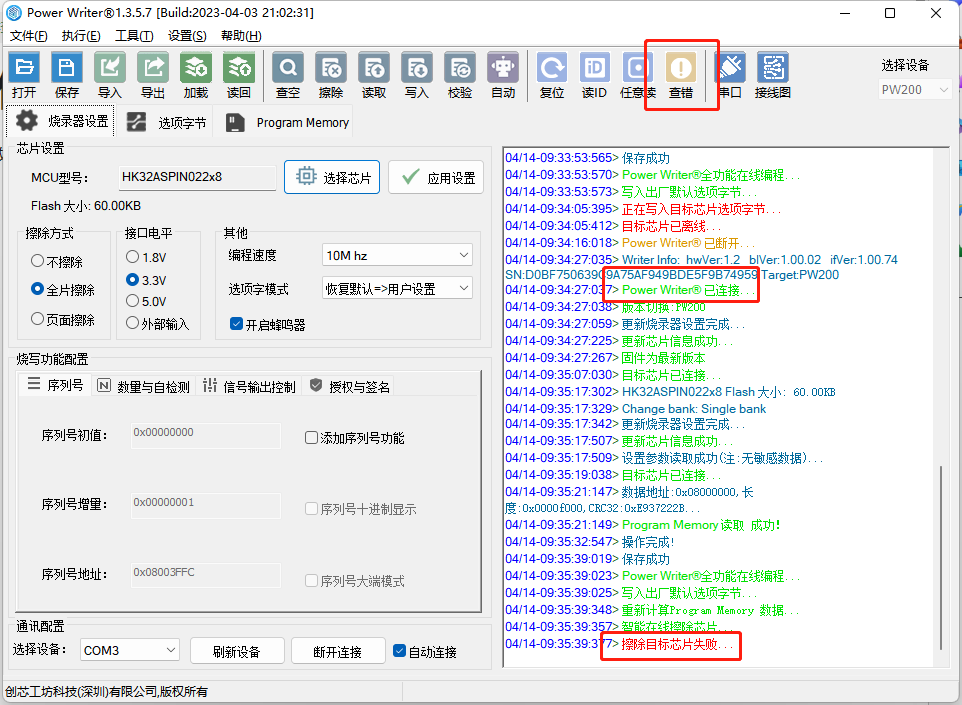The width and height of the screenshot is (962, 705).
Task: Click the 打开 (Open) toolbar icon
Action: 24,75
